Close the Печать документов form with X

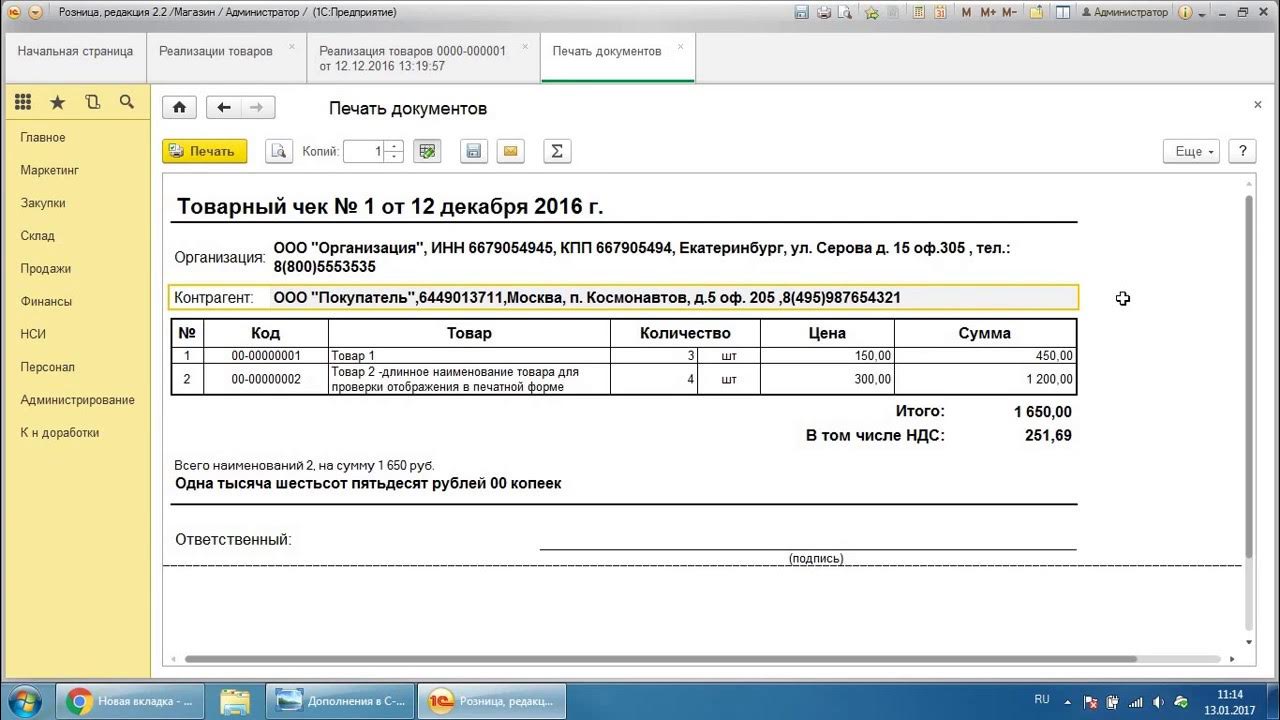pos(1258,104)
